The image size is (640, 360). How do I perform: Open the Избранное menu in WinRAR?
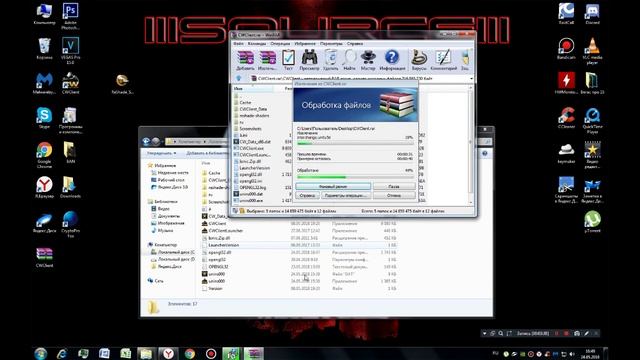click(x=305, y=43)
